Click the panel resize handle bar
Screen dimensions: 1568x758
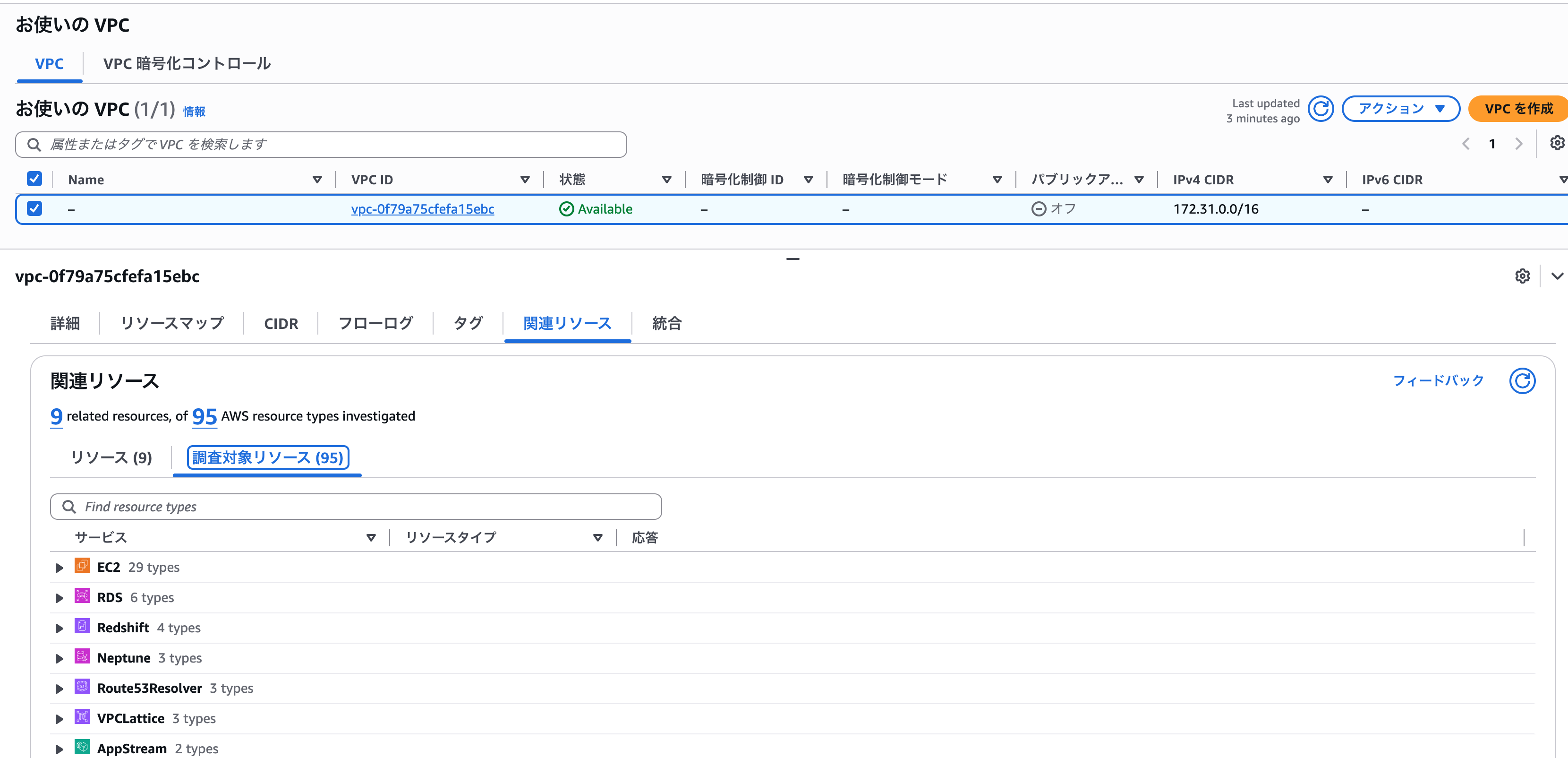pyautogui.click(x=793, y=259)
